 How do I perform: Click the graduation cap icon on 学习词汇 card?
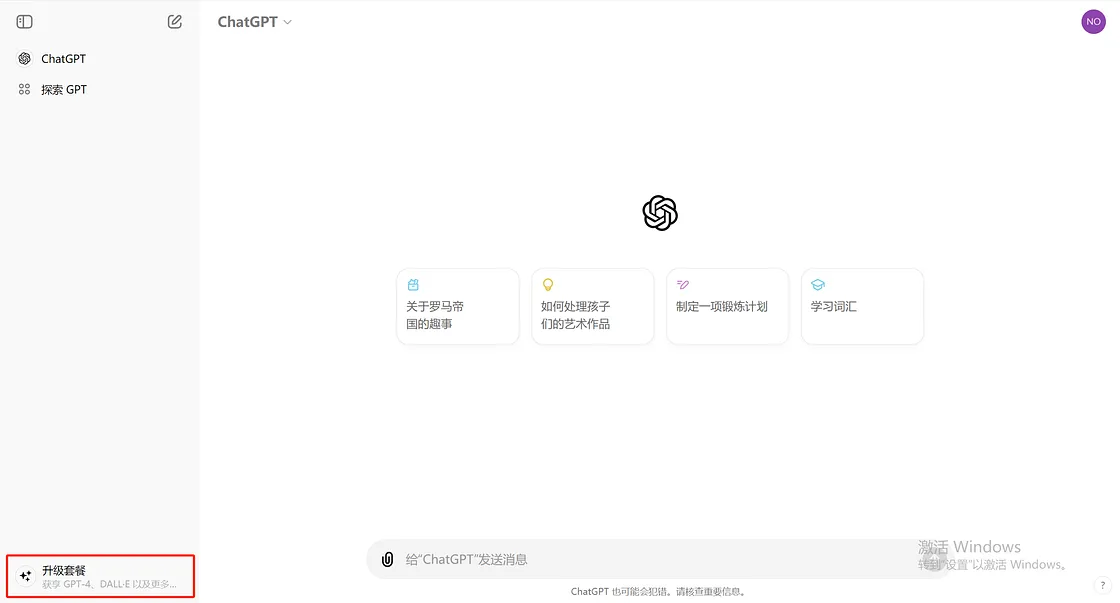pyautogui.click(x=818, y=284)
